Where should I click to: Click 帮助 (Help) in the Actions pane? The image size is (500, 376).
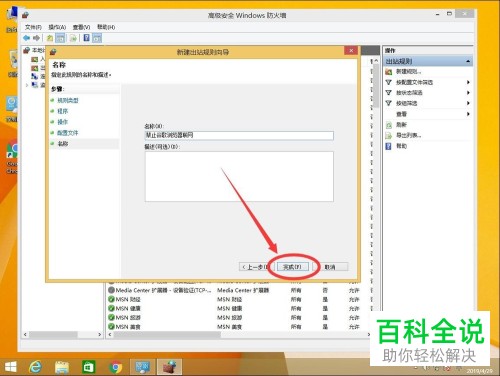coord(401,146)
